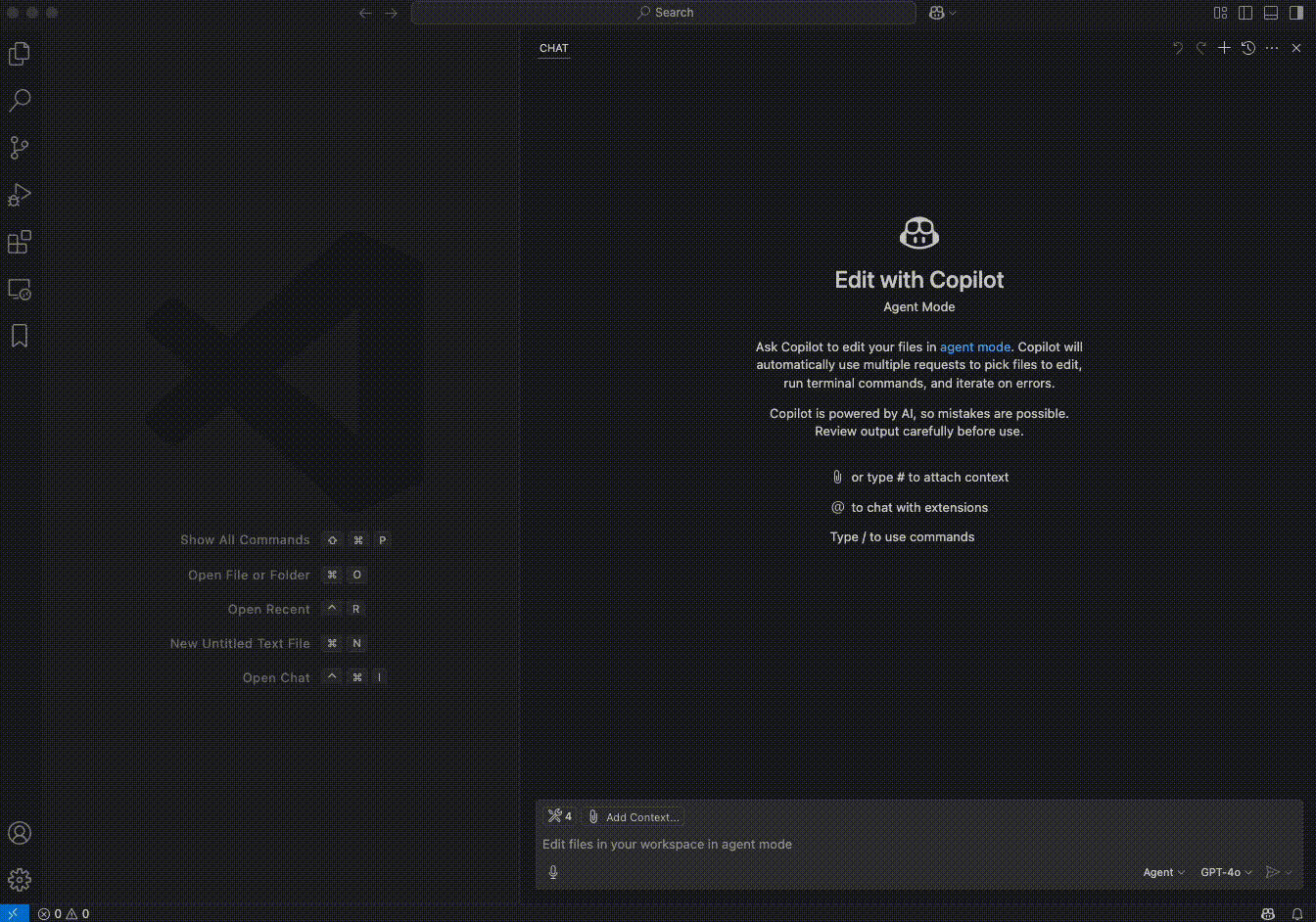1316x922 pixels.
Task: Open the Extensions view
Action: point(20,242)
